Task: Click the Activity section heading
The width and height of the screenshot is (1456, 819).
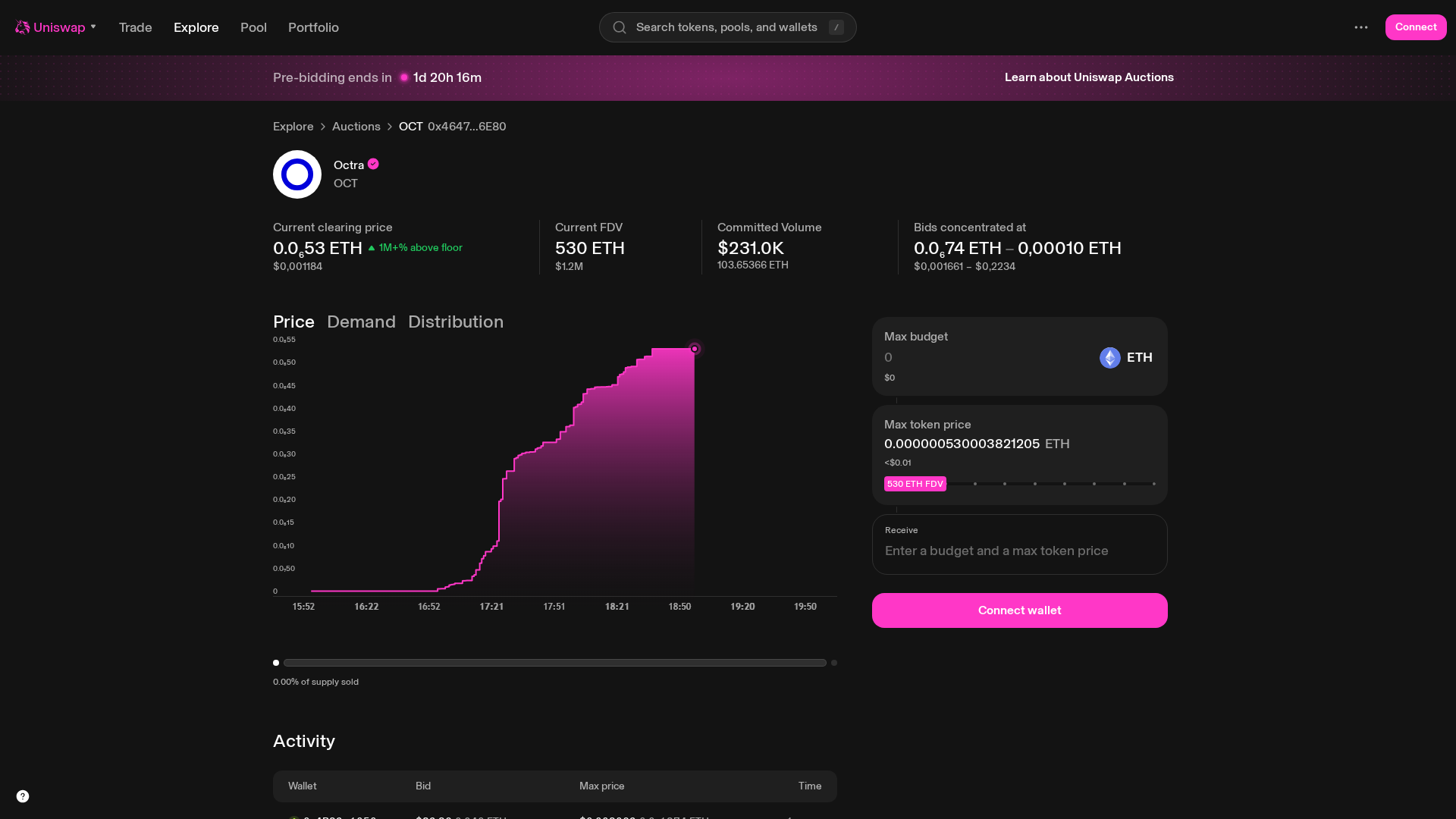Action: [x=304, y=741]
